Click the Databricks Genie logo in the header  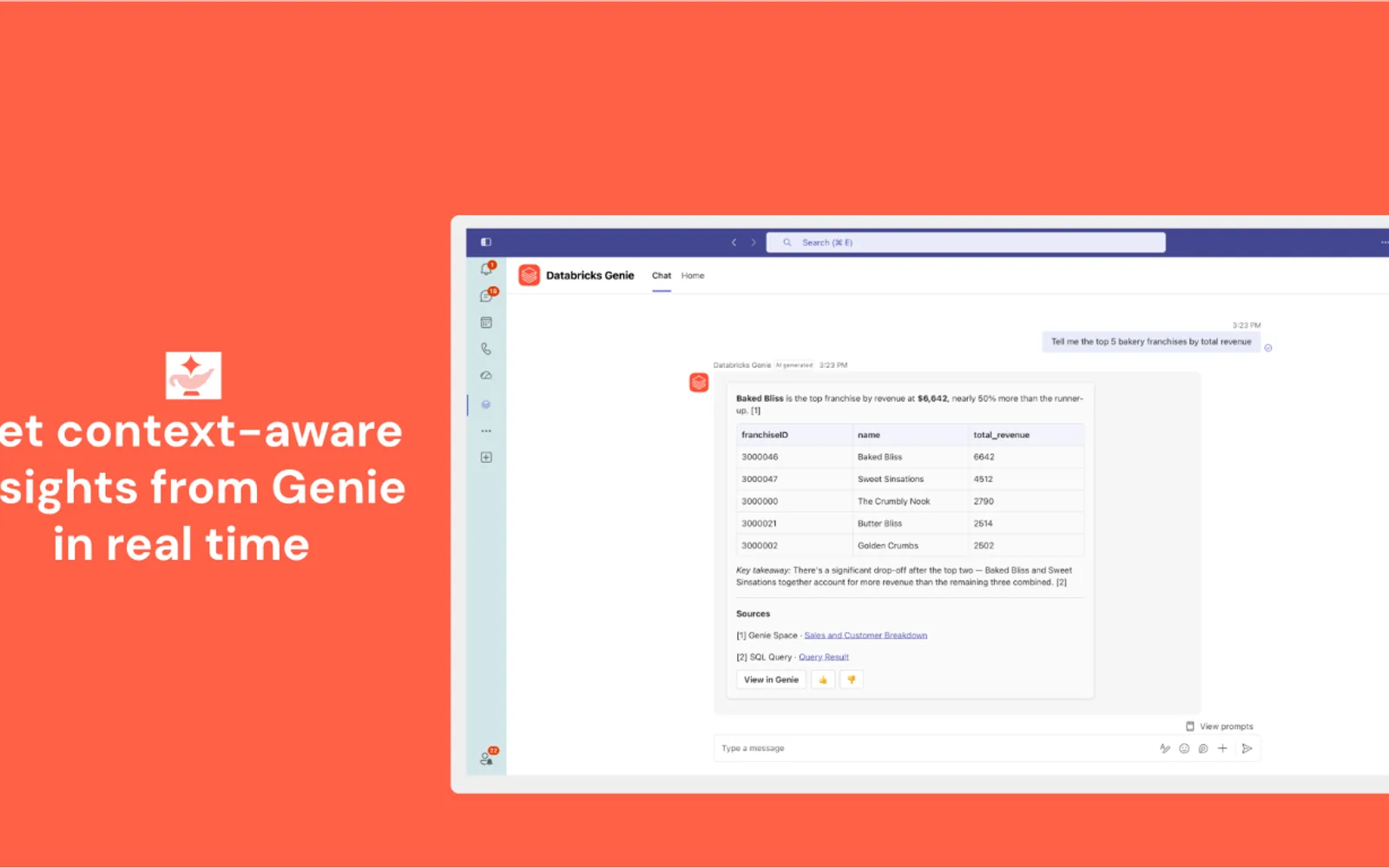pos(530,275)
